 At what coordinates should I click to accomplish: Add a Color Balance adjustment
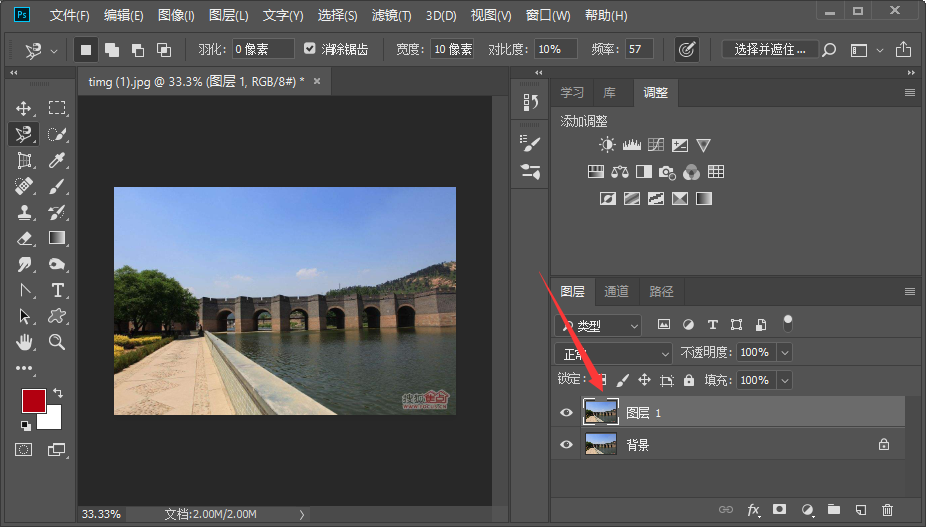tap(620, 172)
